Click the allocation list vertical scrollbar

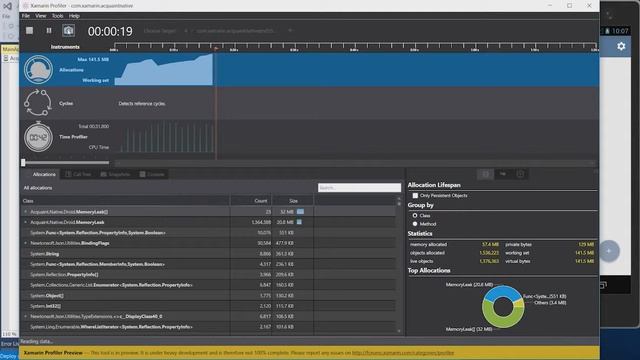coord(399,265)
